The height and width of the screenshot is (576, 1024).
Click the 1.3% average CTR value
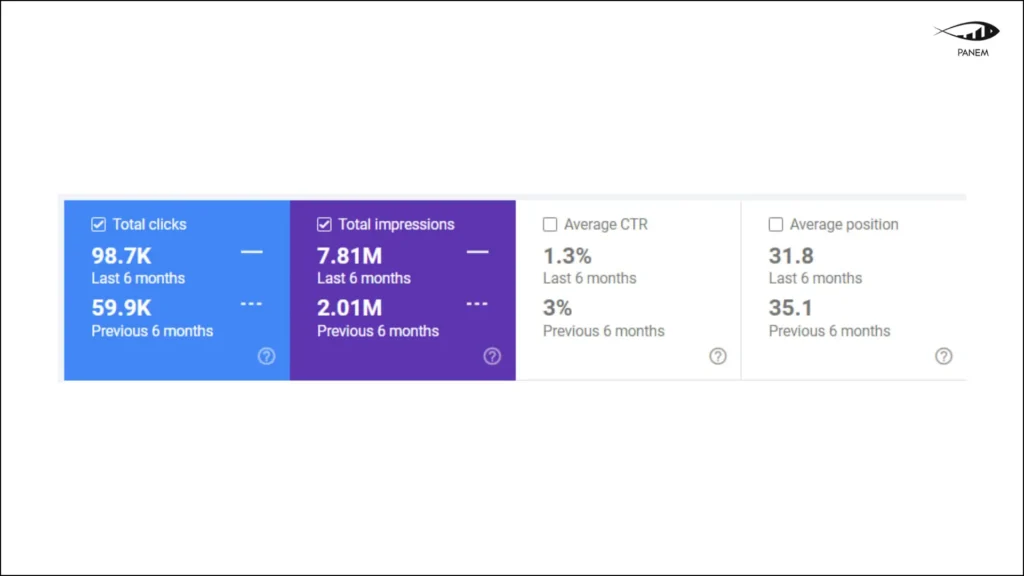(x=567, y=256)
